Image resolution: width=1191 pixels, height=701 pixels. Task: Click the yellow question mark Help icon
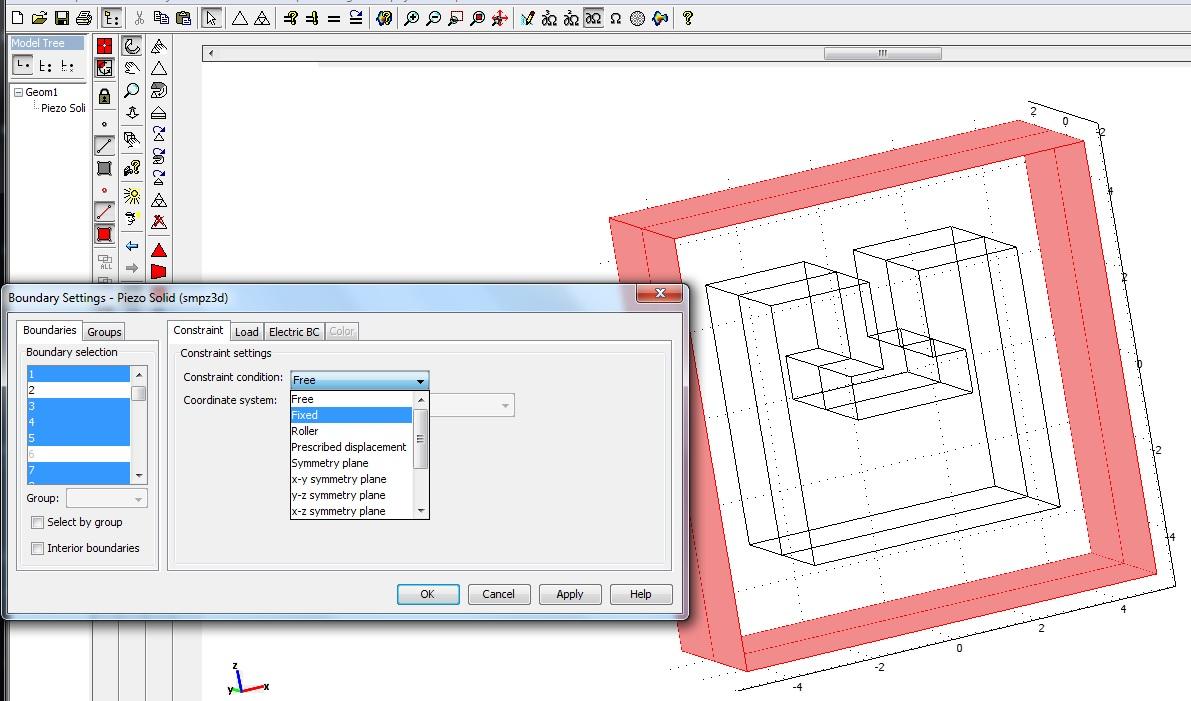pos(687,18)
